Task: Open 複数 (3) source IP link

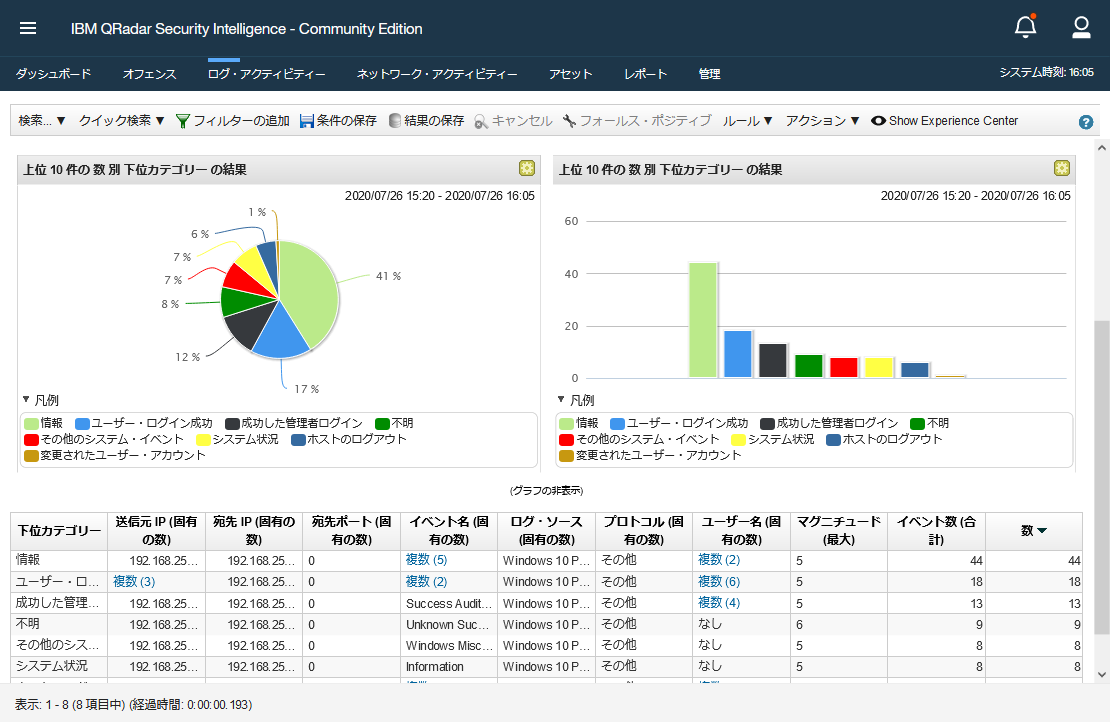Action: point(134,582)
